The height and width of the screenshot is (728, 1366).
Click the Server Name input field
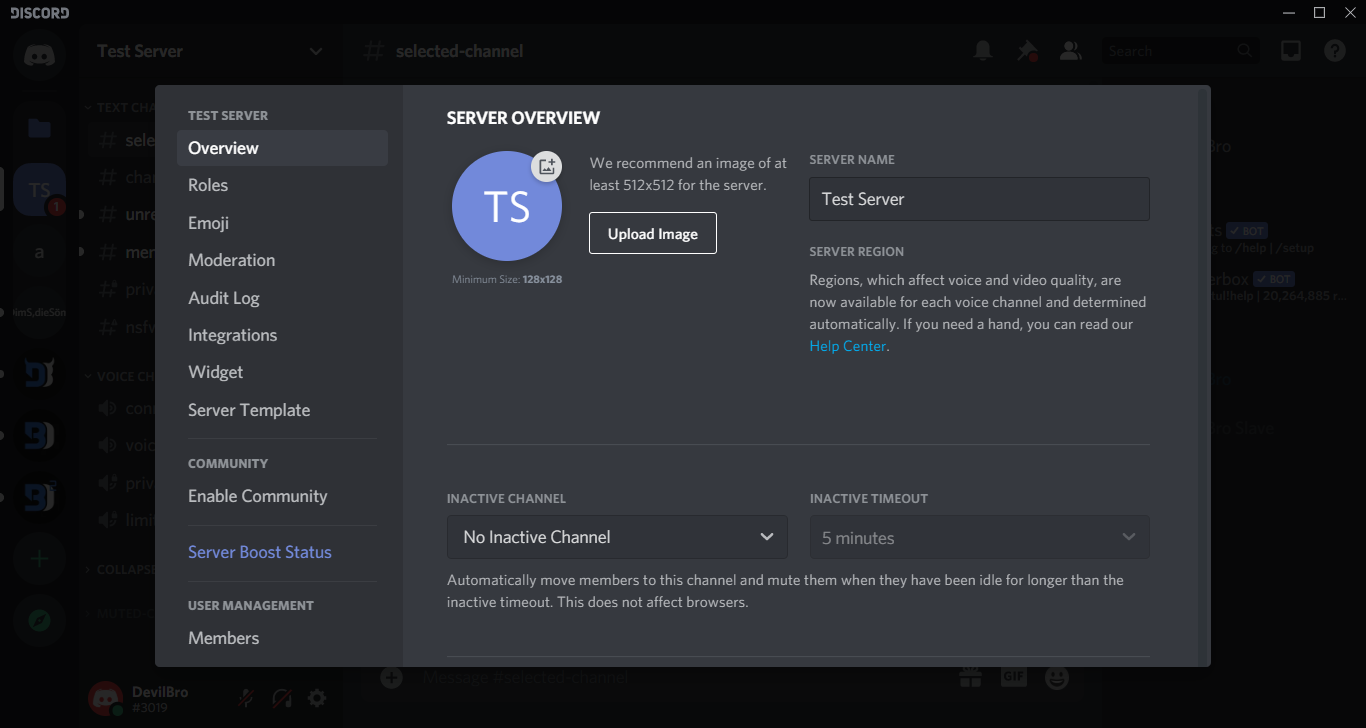[979, 199]
